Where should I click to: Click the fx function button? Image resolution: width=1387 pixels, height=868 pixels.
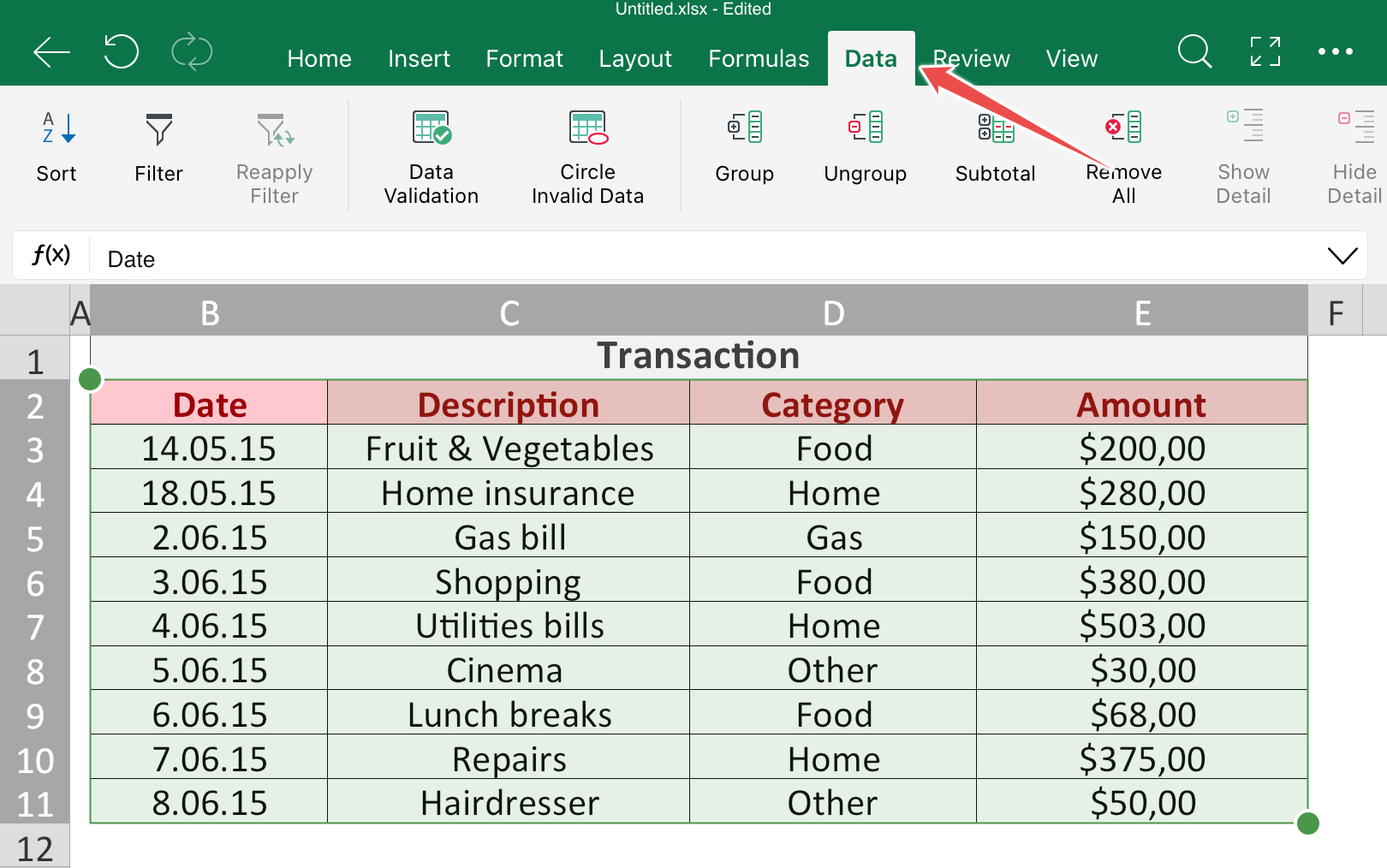click(51, 255)
